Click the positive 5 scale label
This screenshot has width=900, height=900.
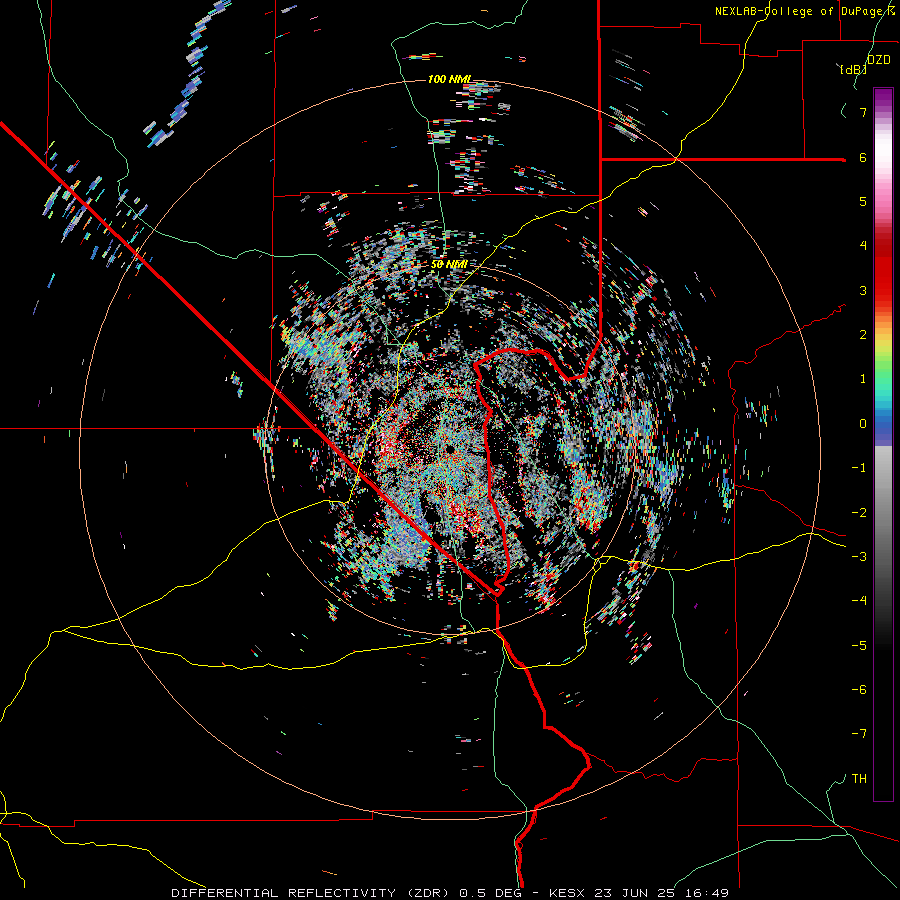coord(863,201)
